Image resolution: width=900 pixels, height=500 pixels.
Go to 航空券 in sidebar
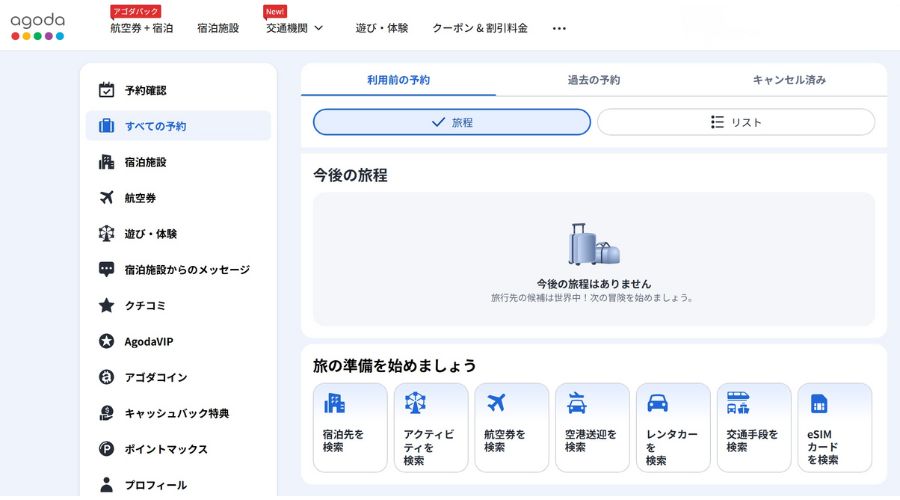pyautogui.click(x=178, y=197)
